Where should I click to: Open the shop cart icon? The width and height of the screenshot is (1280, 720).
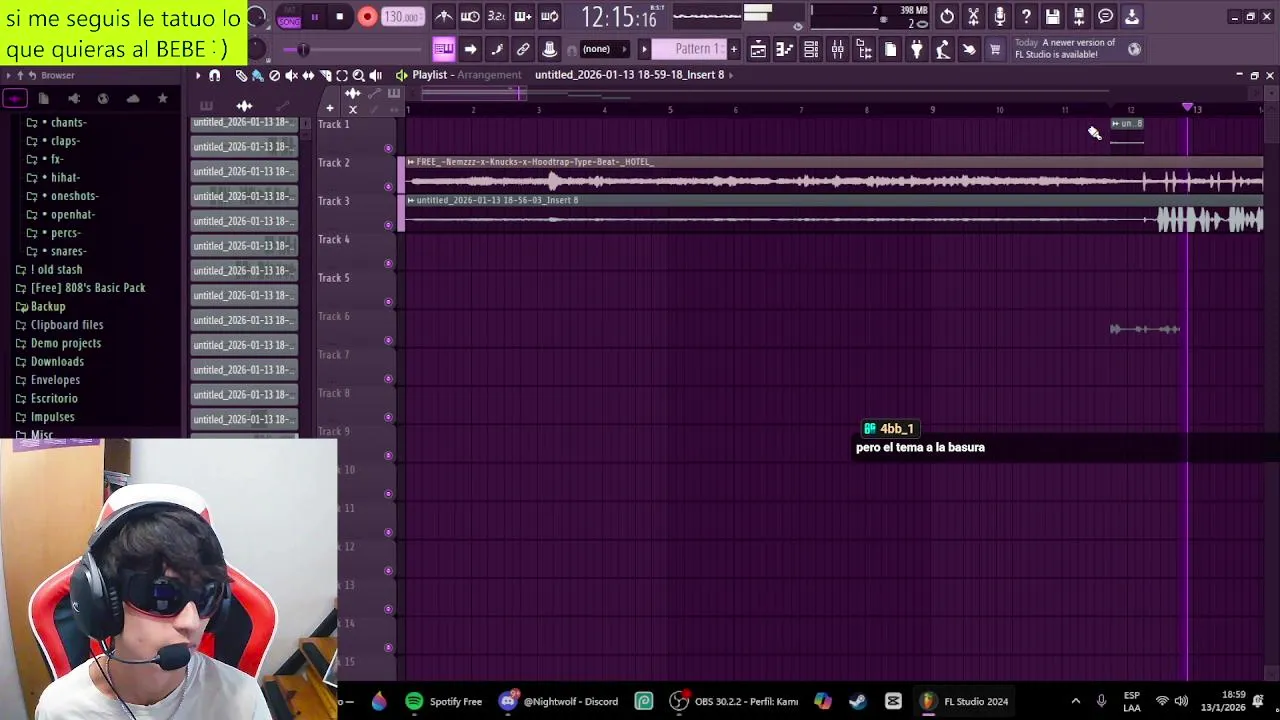pos(995,49)
